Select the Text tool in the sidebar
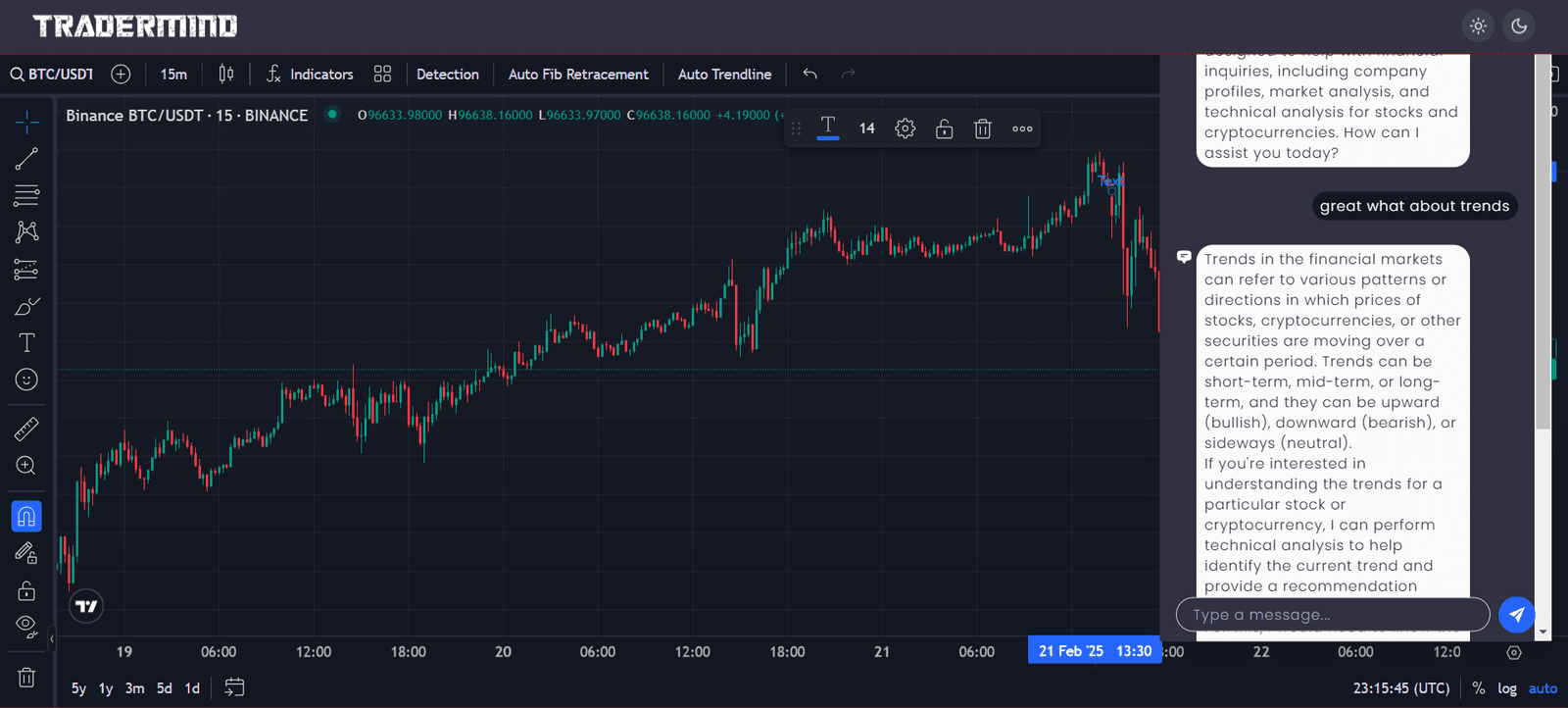The height and width of the screenshot is (708, 1568). [26, 343]
